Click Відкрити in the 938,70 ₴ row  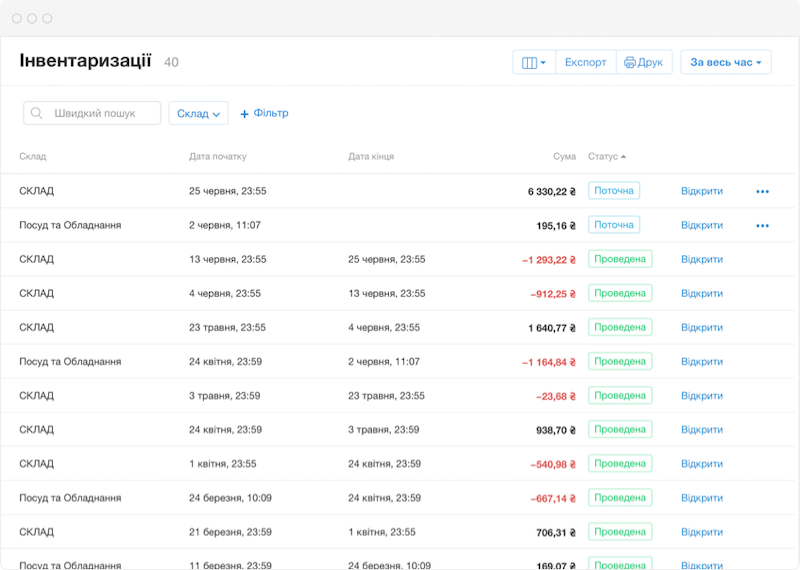(x=702, y=430)
